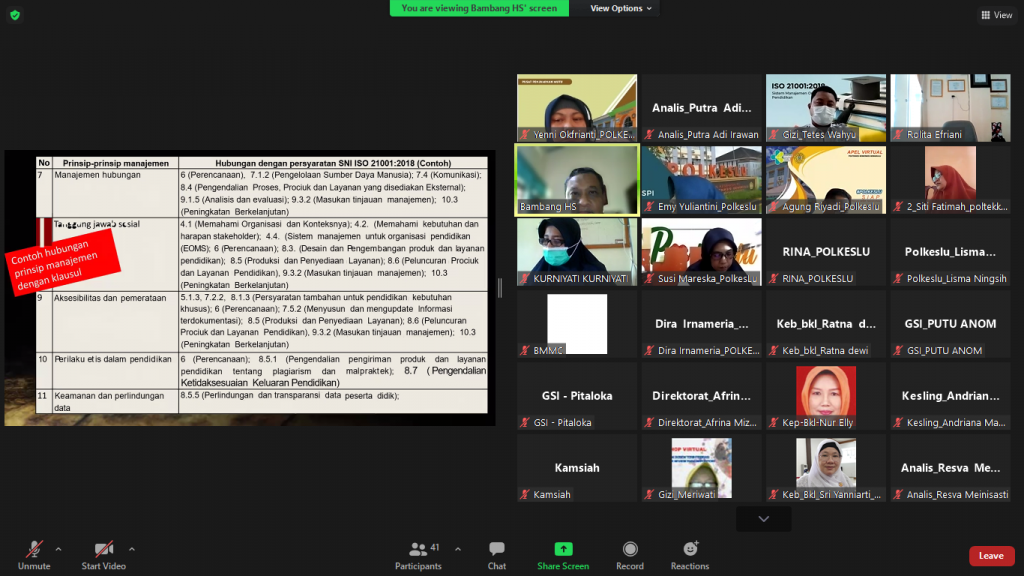1024x576 pixels.
Task: Start recording with Record icon
Action: 630,549
